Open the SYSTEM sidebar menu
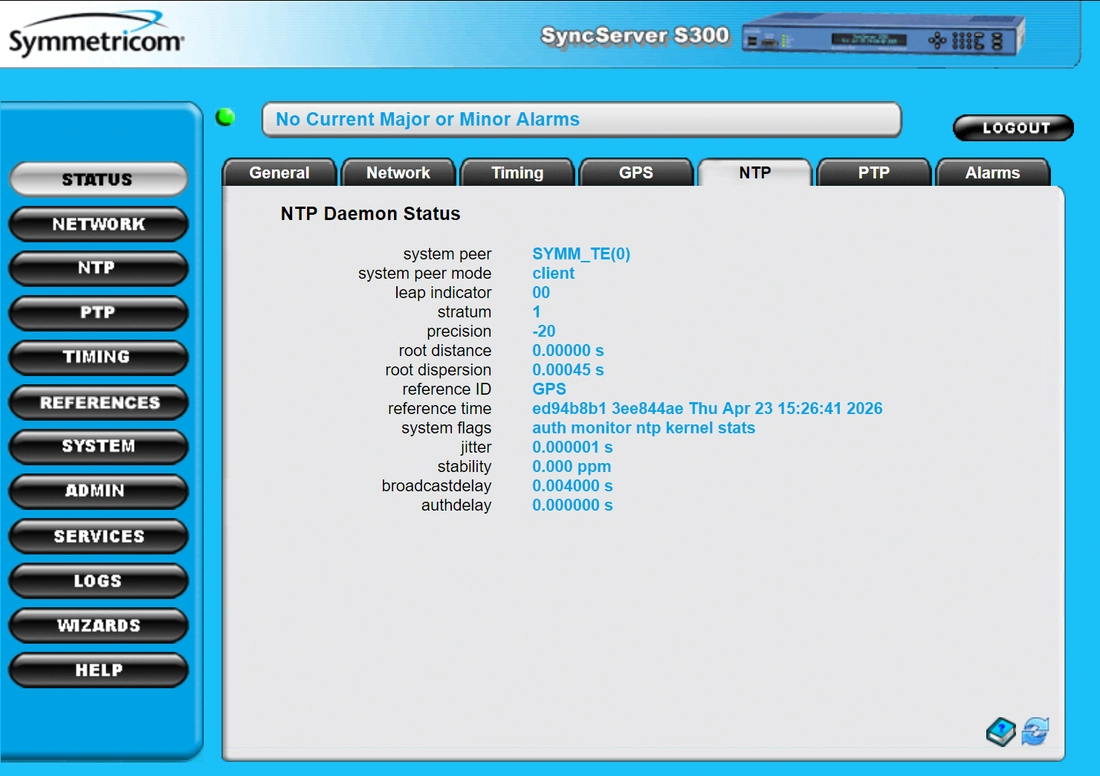This screenshot has height=776, width=1100. point(98,446)
